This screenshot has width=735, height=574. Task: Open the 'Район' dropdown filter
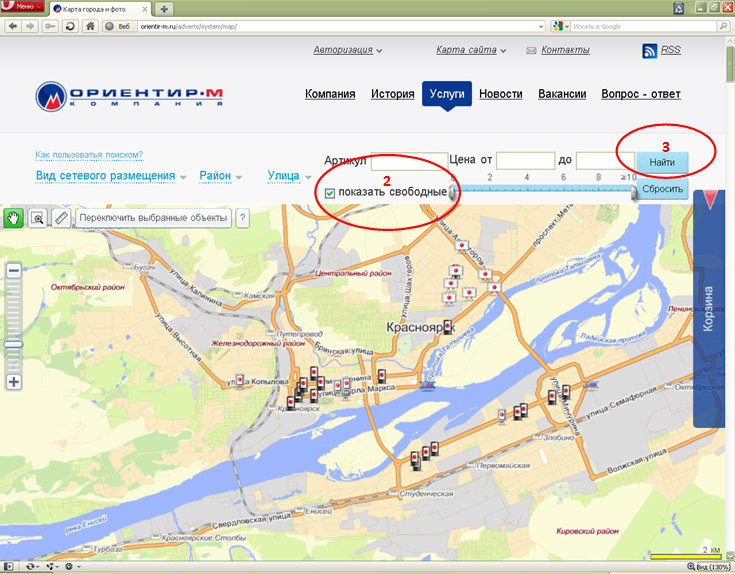221,176
